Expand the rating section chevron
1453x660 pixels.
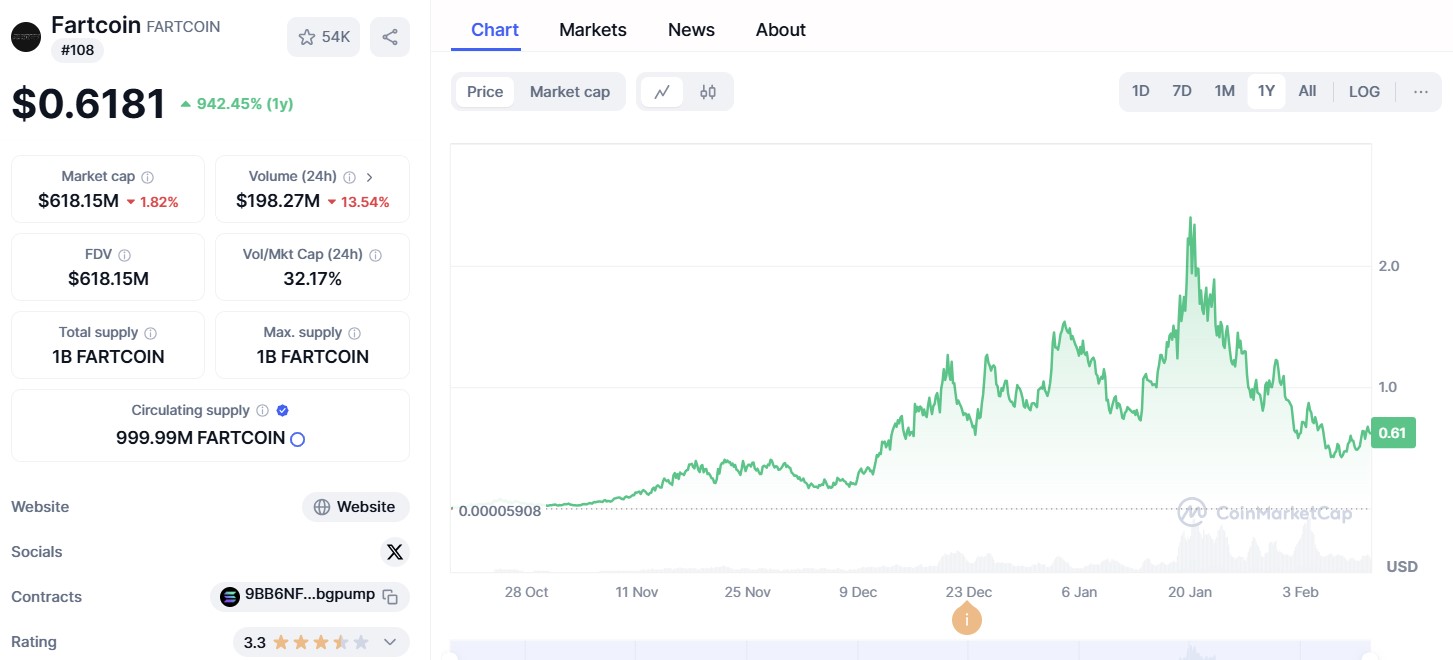tap(392, 641)
